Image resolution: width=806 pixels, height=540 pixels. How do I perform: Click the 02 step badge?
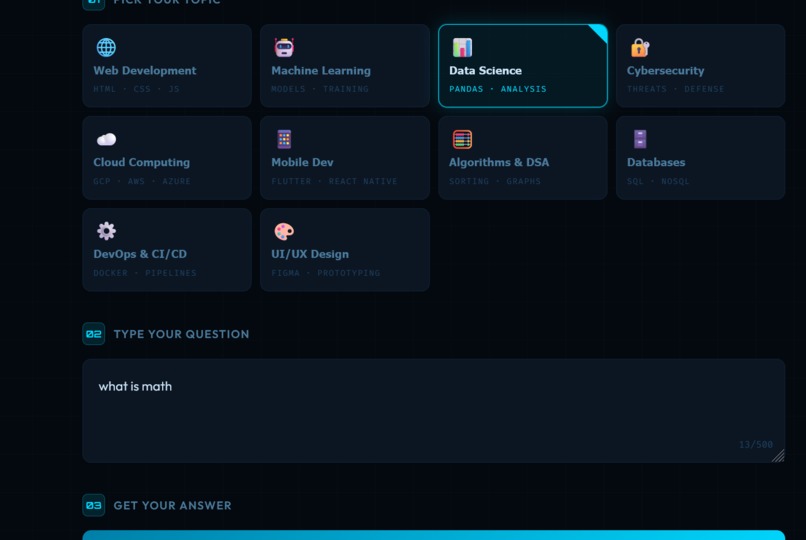click(x=94, y=334)
